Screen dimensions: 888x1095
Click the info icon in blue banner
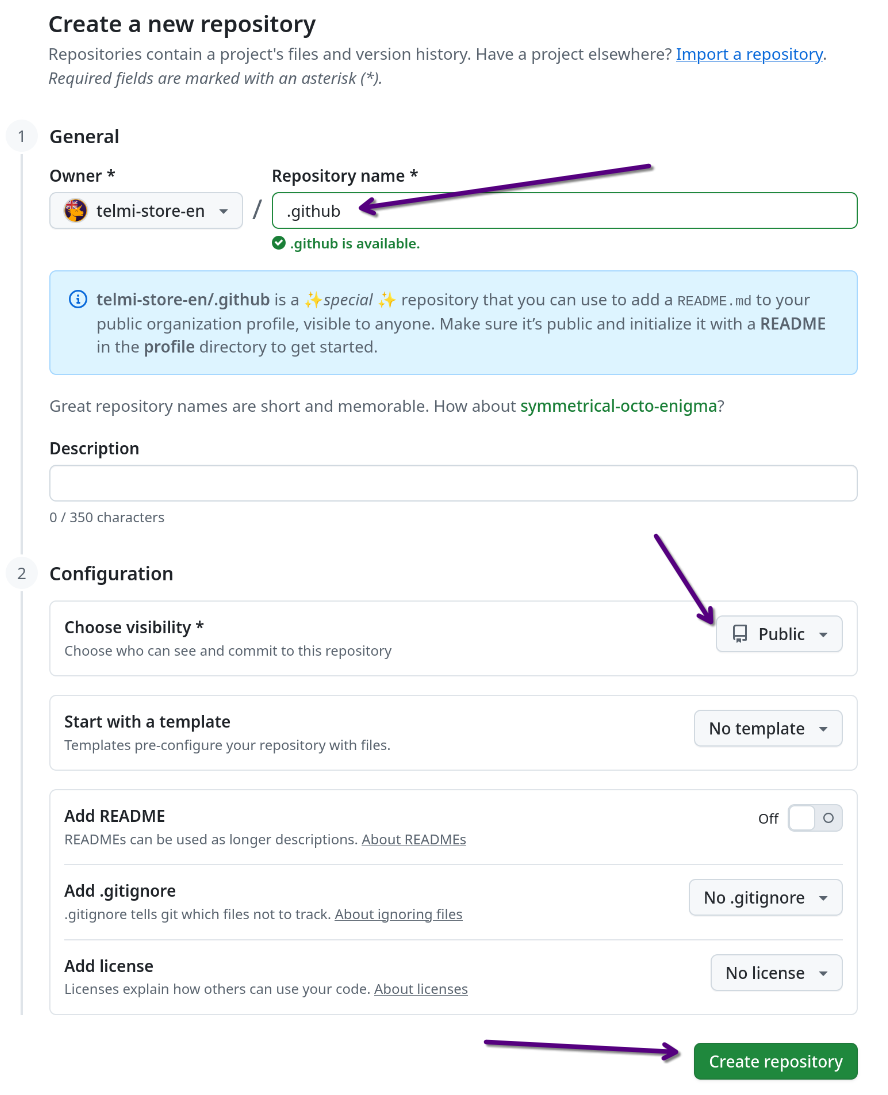coord(77,299)
